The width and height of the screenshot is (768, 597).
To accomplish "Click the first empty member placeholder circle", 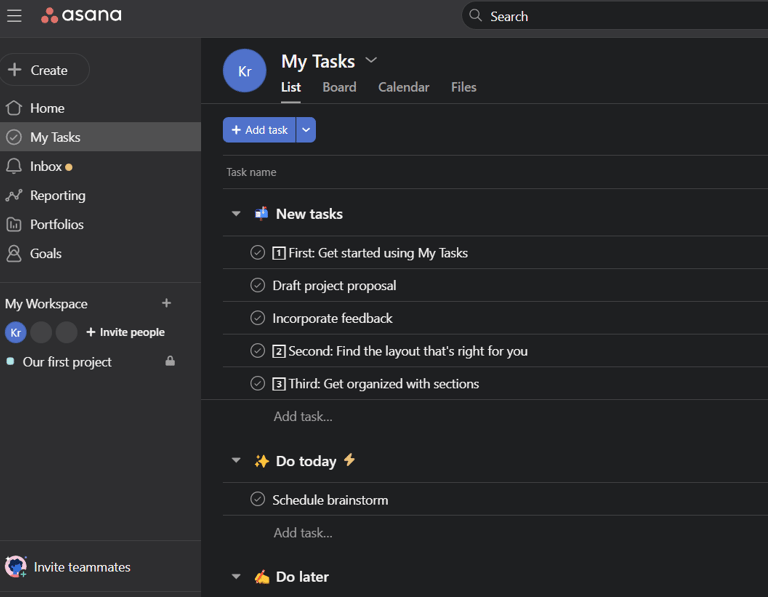I will click(x=41, y=333).
